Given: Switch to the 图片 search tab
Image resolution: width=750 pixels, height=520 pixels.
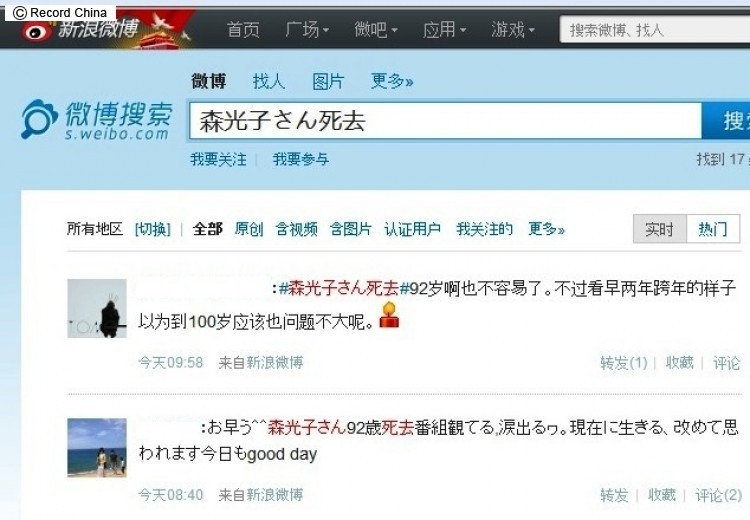Looking at the screenshot, I should coord(328,81).
